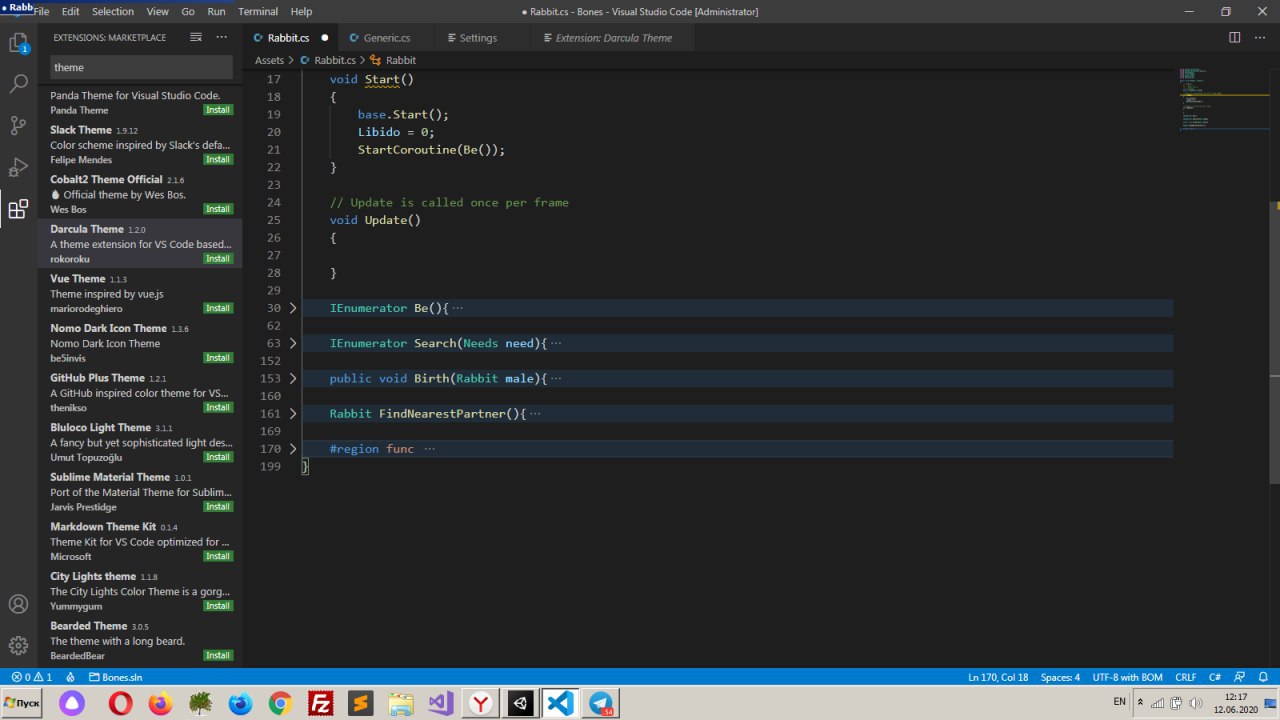The width and height of the screenshot is (1280, 720).
Task: Split the editor to the right
Action: [1234, 37]
